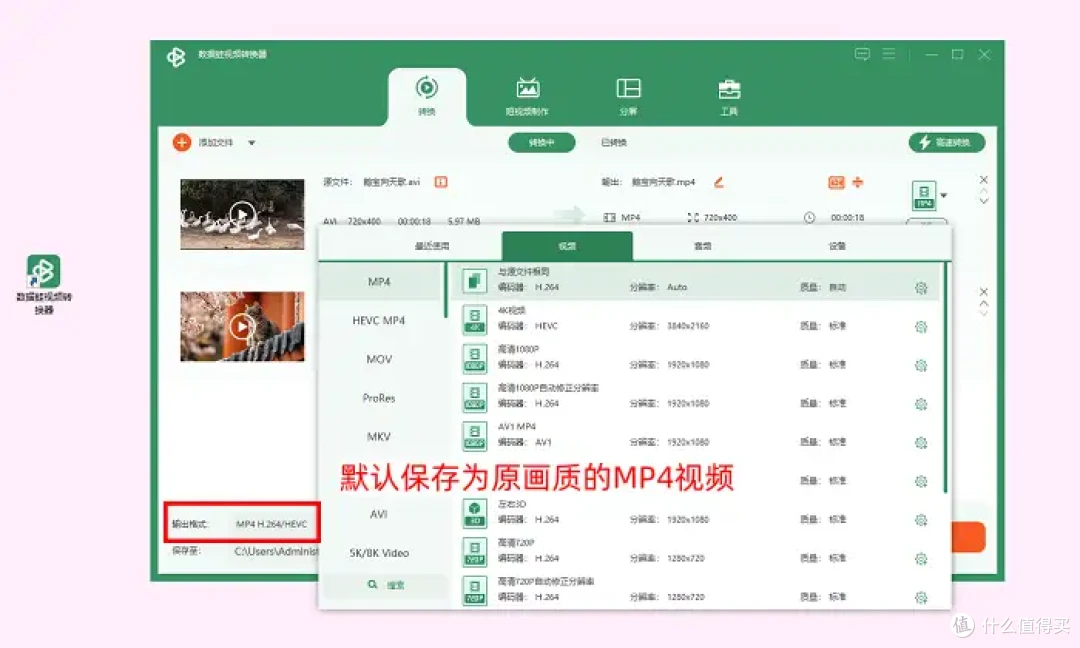
Task: Choose the 高清720P自动修正分辨率 preset icon
Action: pyautogui.click(x=475, y=591)
